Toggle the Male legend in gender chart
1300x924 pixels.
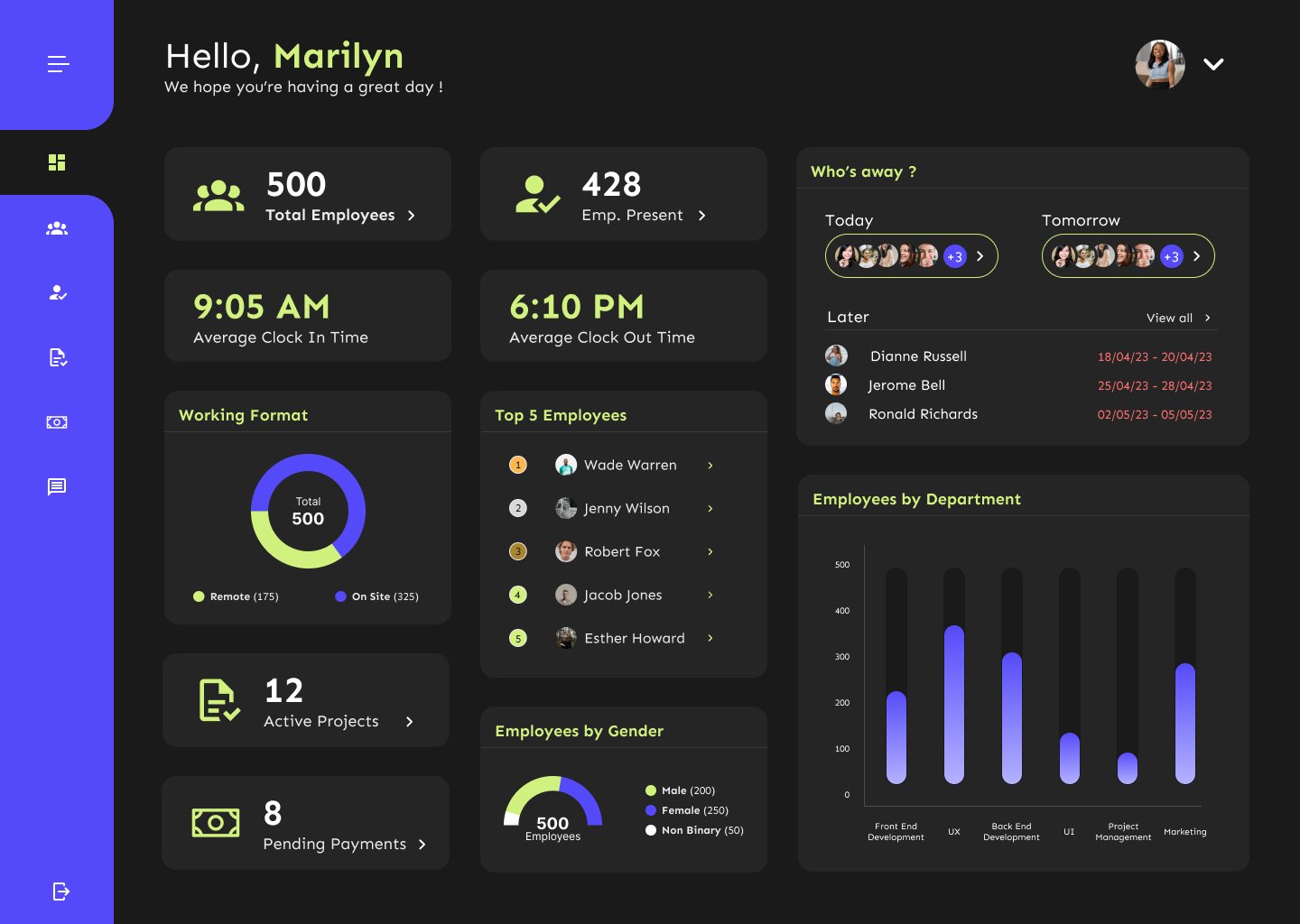650,790
